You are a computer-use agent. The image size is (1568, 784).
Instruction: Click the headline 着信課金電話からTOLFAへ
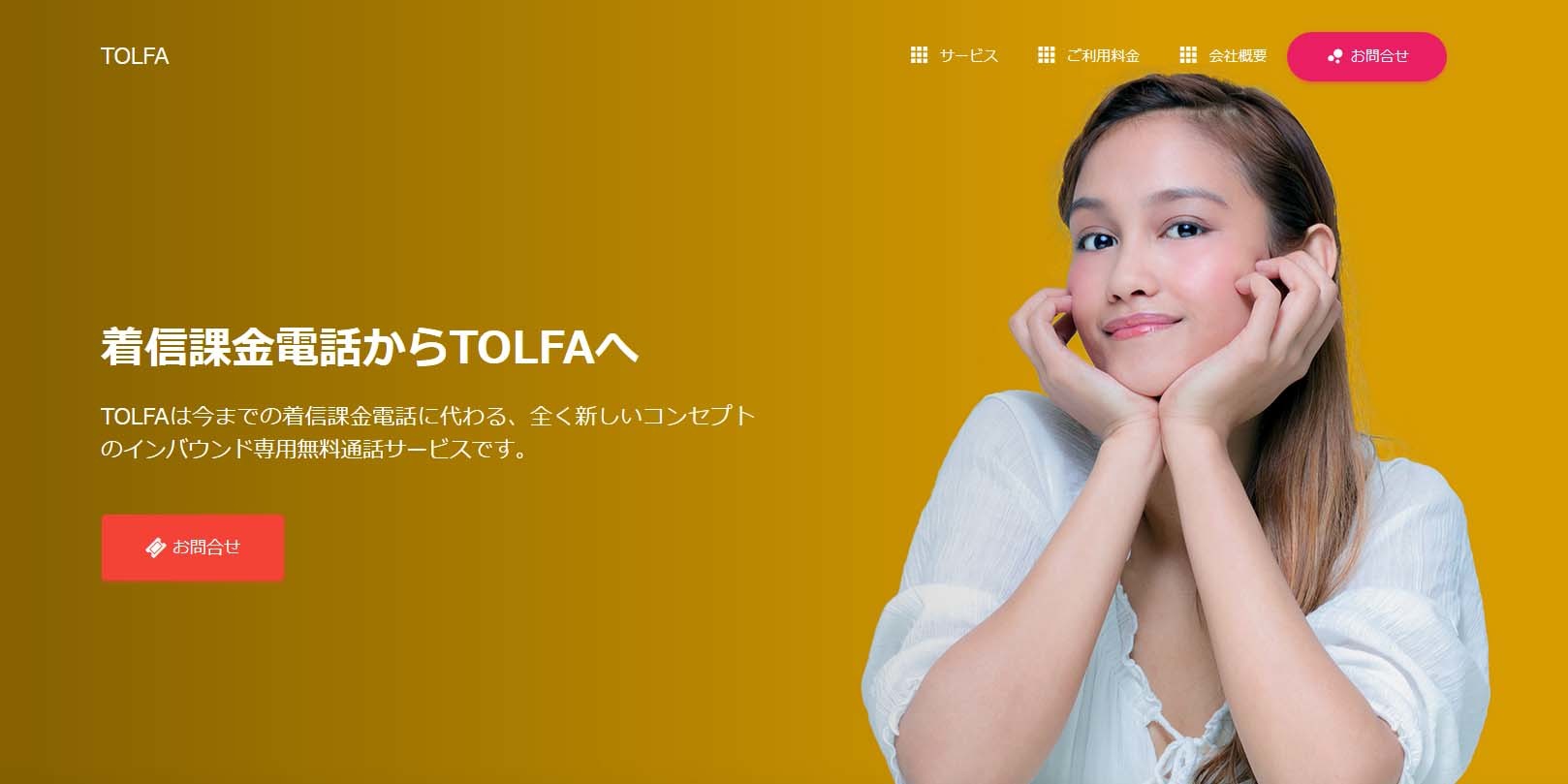coord(369,346)
